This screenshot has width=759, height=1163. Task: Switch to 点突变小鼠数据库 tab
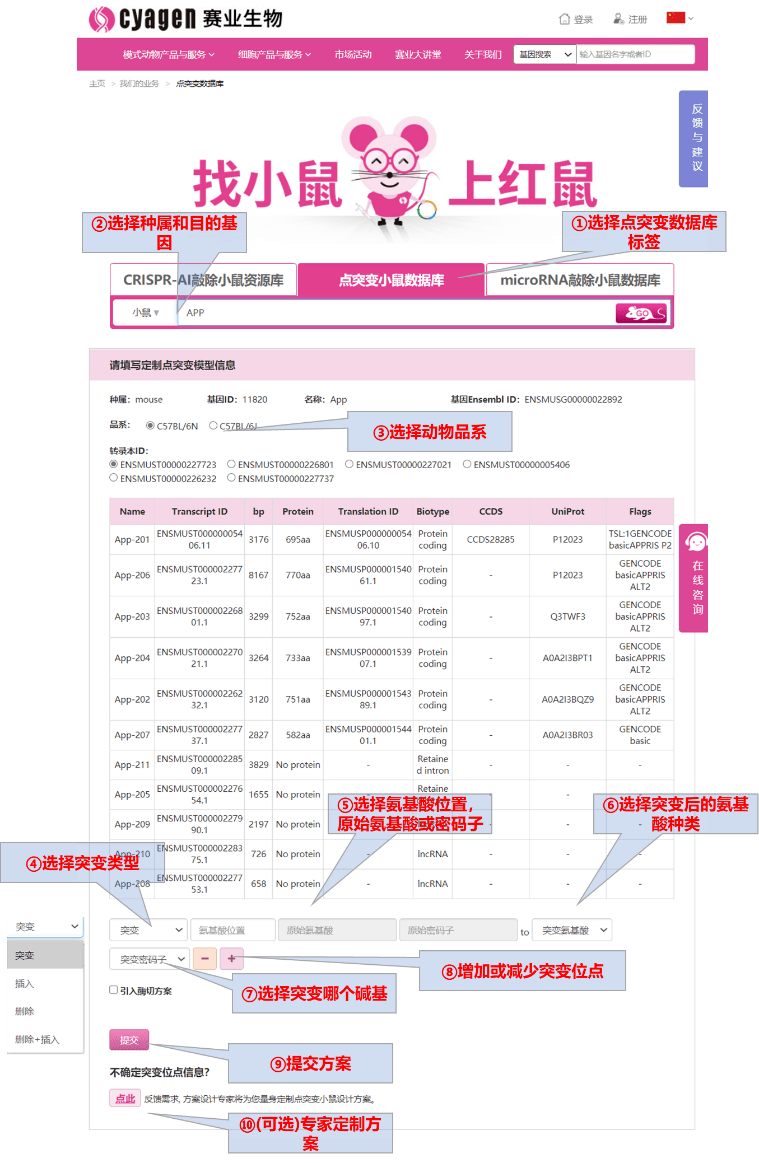click(391, 280)
